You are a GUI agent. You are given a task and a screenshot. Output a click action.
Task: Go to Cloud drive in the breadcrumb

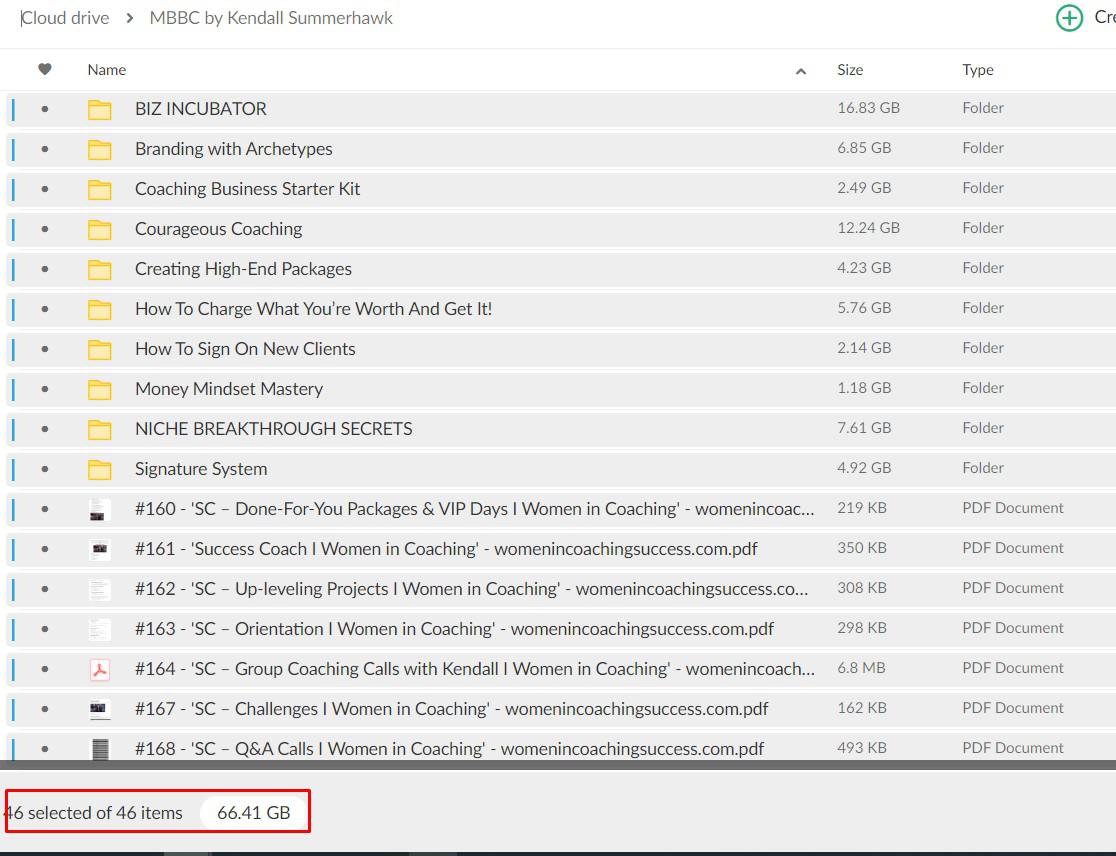66,18
